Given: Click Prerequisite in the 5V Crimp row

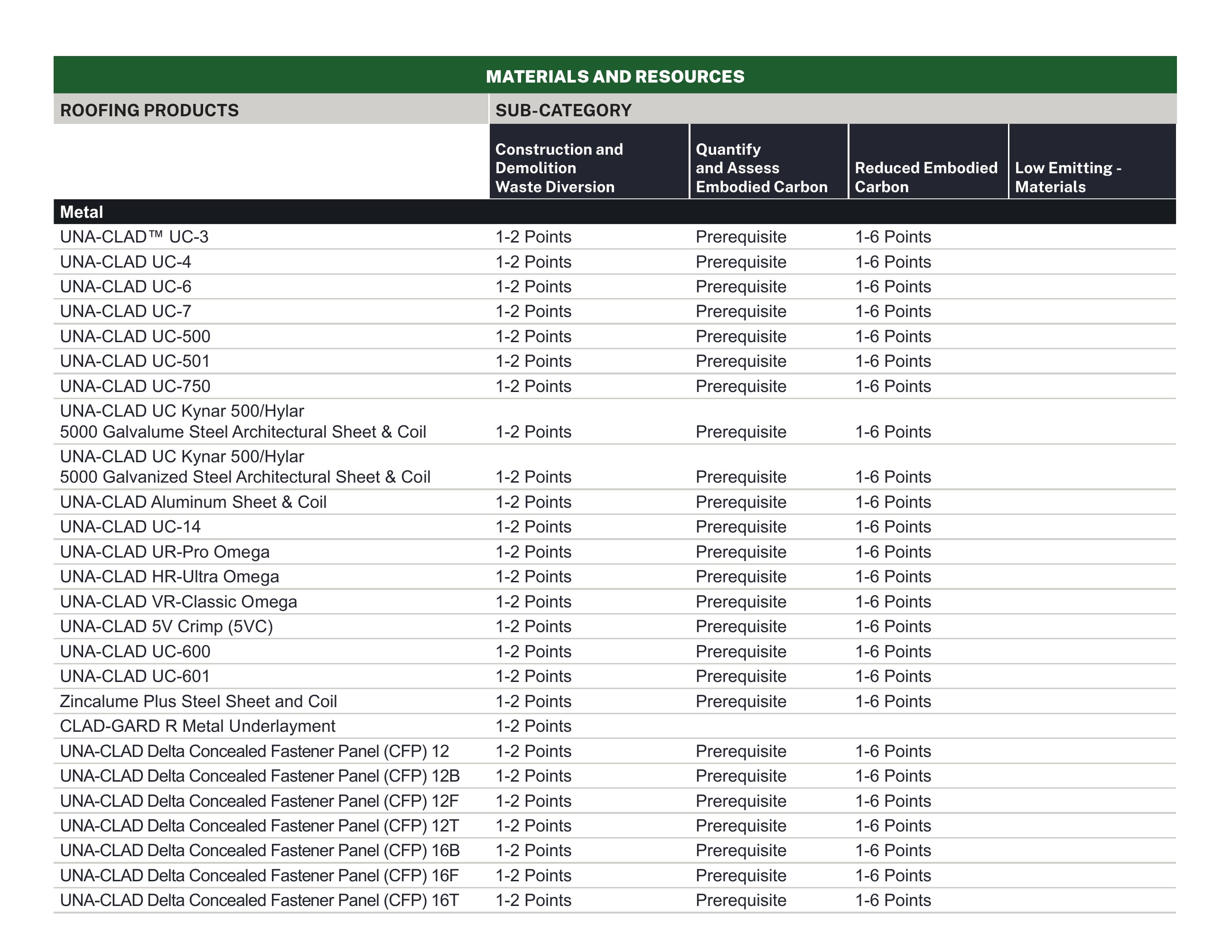Looking at the screenshot, I should 741,627.
